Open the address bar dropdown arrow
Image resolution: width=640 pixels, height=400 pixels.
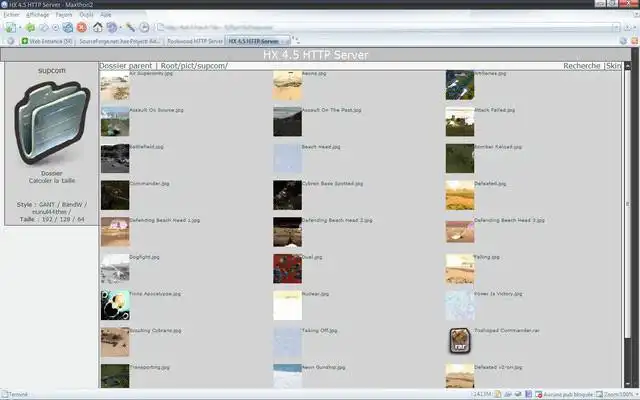616,27
